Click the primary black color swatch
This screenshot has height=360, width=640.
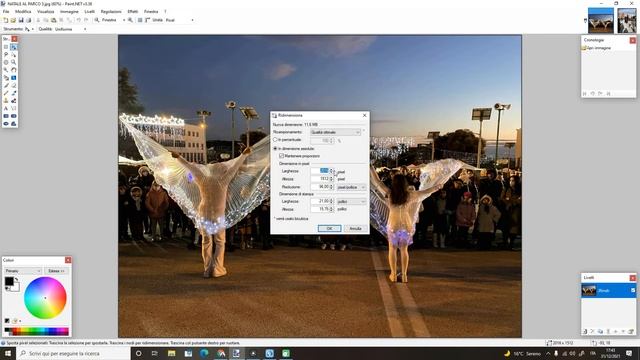tap(9, 281)
